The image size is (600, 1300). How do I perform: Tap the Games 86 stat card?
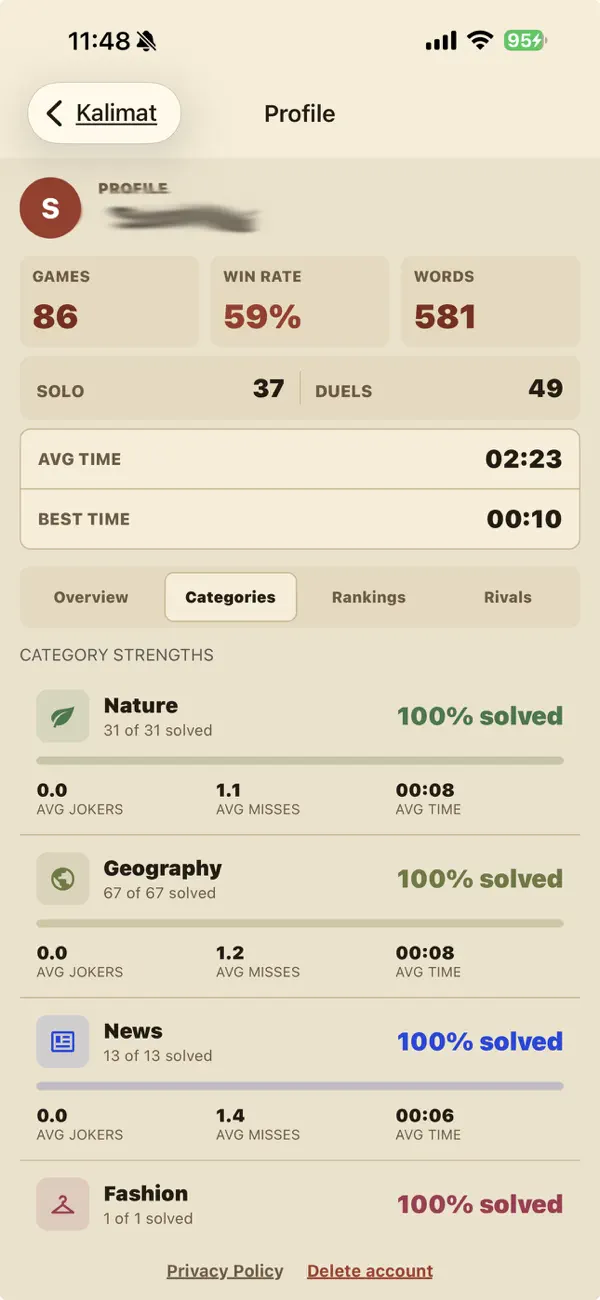109,302
